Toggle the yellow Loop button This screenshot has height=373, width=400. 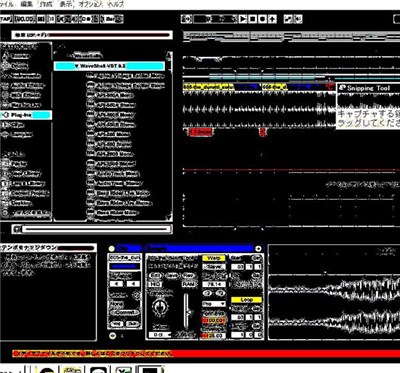[246, 300]
